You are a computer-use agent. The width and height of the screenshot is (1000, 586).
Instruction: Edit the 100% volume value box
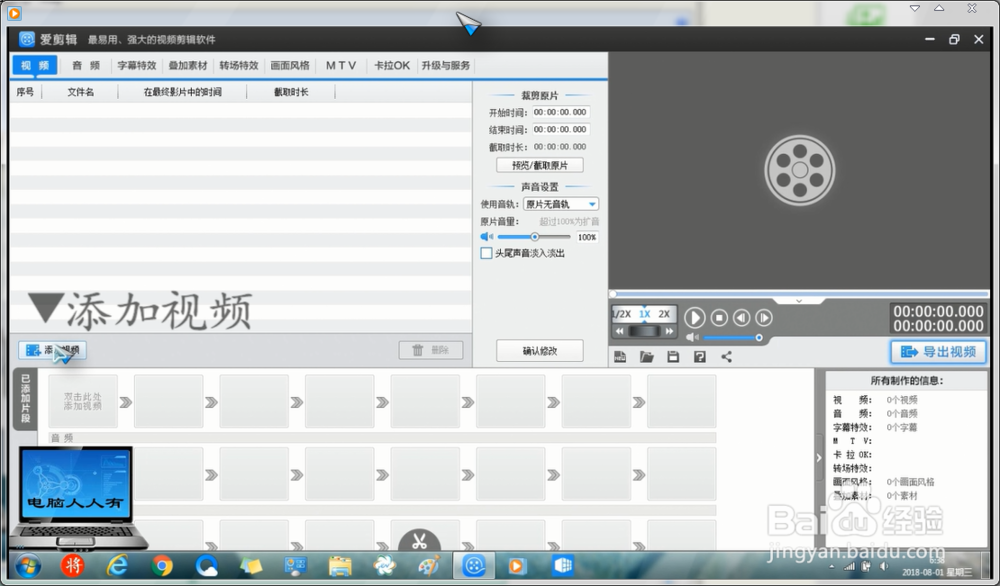coord(587,237)
